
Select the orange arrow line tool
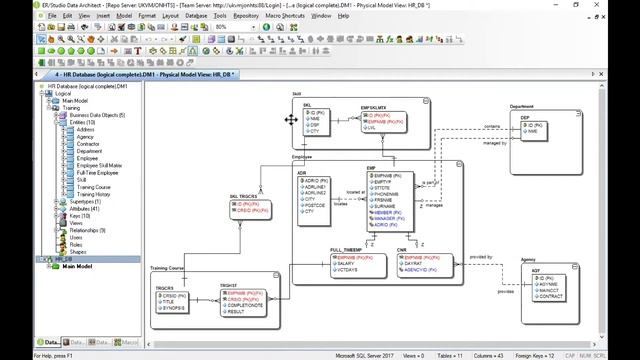click(114, 51)
